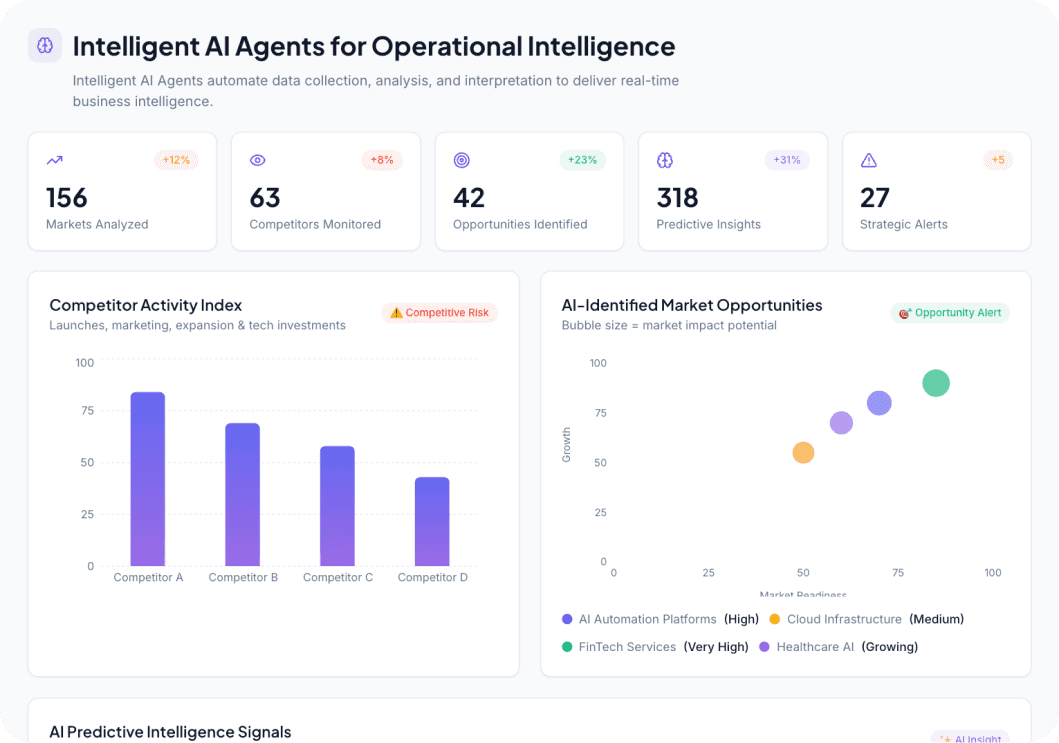The width and height of the screenshot is (1059, 743).
Task: Toggle the Healthcare AI legend dot
Action: pyautogui.click(x=763, y=647)
